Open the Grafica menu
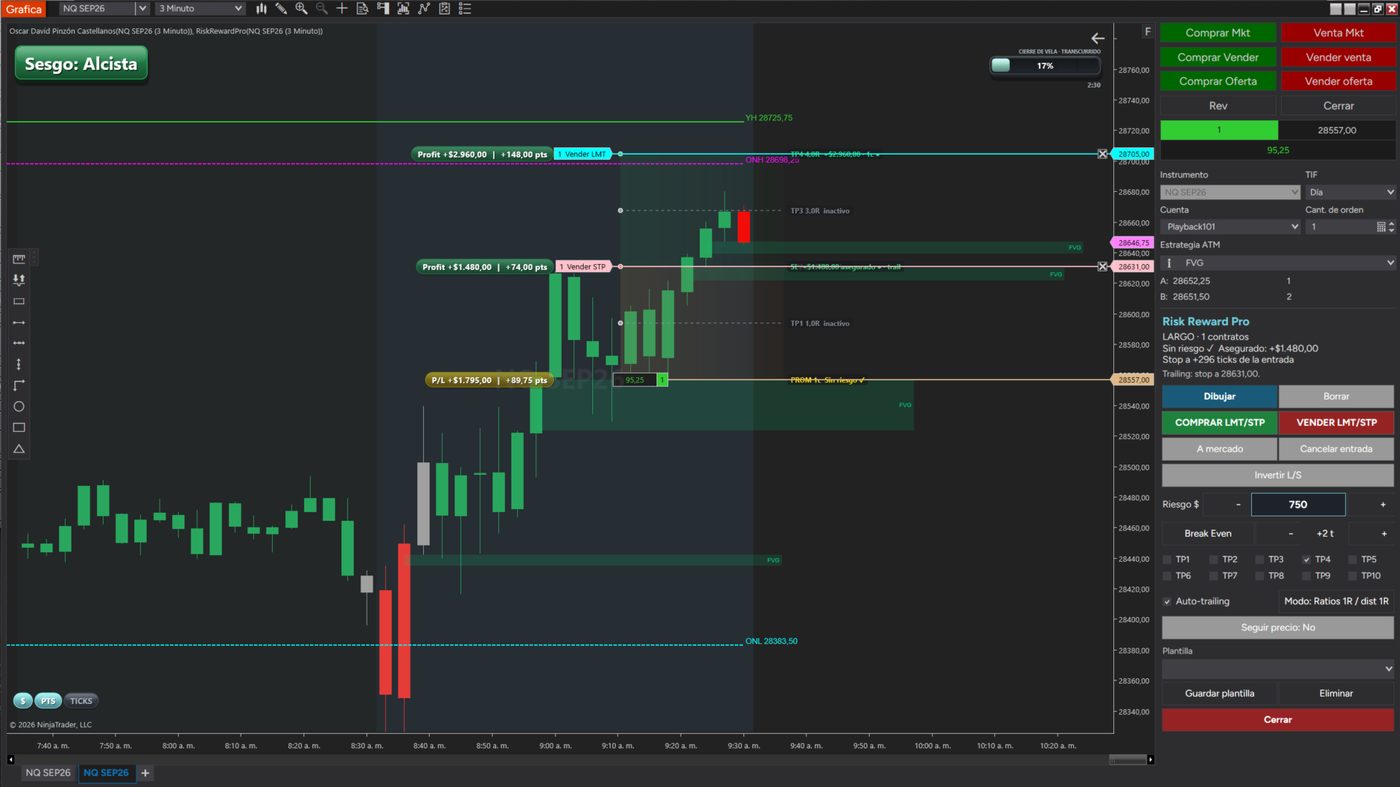 tap(24, 9)
